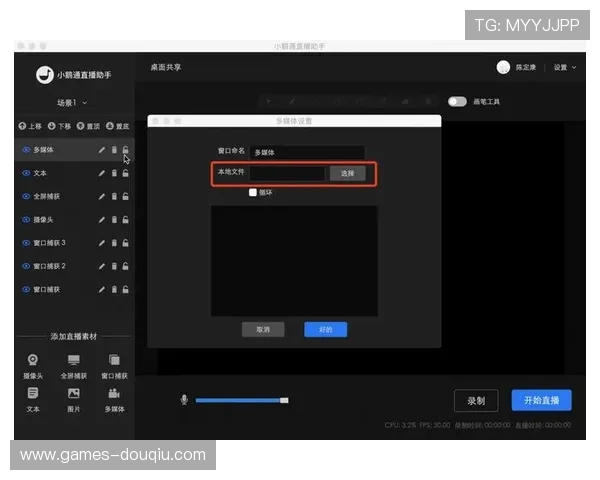Toggle the 画笔工具 brush tool switch
The image size is (600, 480).
pyautogui.click(x=457, y=101)
